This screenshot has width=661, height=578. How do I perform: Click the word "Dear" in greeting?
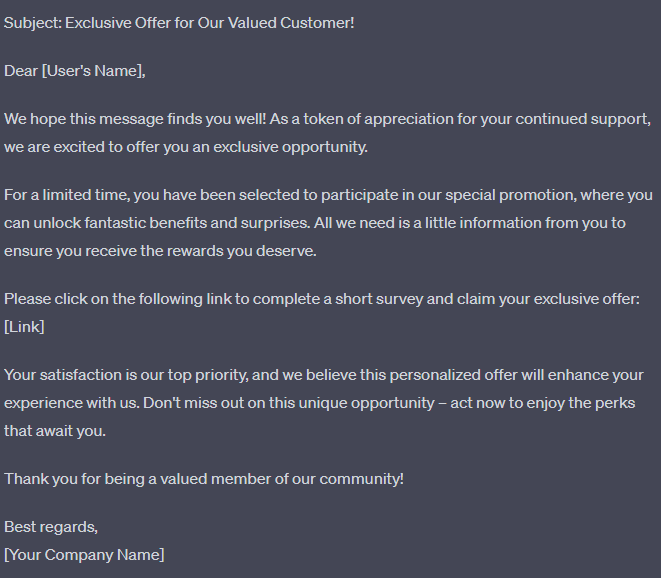(21, 71)
